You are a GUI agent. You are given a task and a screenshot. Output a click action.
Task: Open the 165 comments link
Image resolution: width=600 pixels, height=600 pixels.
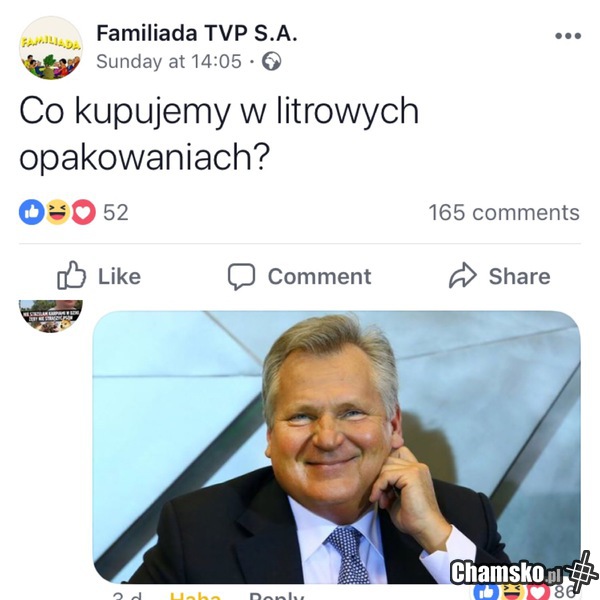504,212
